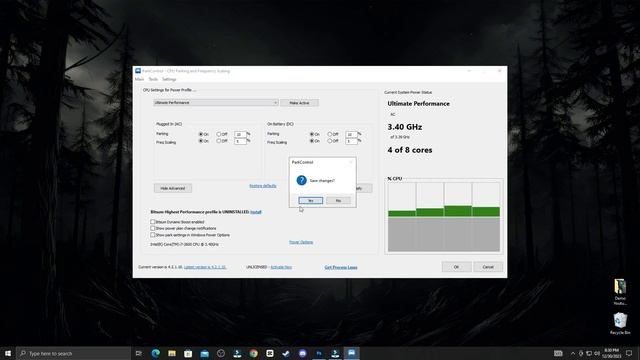Click the taskbar clock and date
Image resolution: width=640 pixels, height=360 pixels.
pyautogui.click(x=612, y=353)
